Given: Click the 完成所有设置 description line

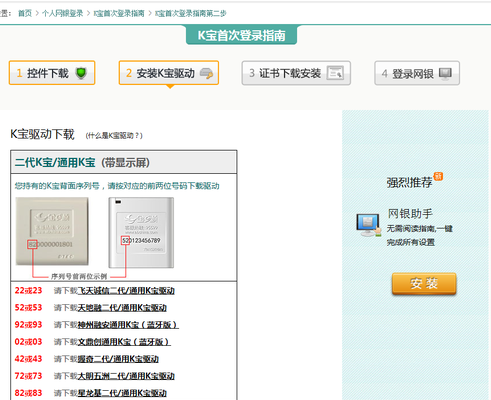Looking at the screenshot, I should 411,242.
